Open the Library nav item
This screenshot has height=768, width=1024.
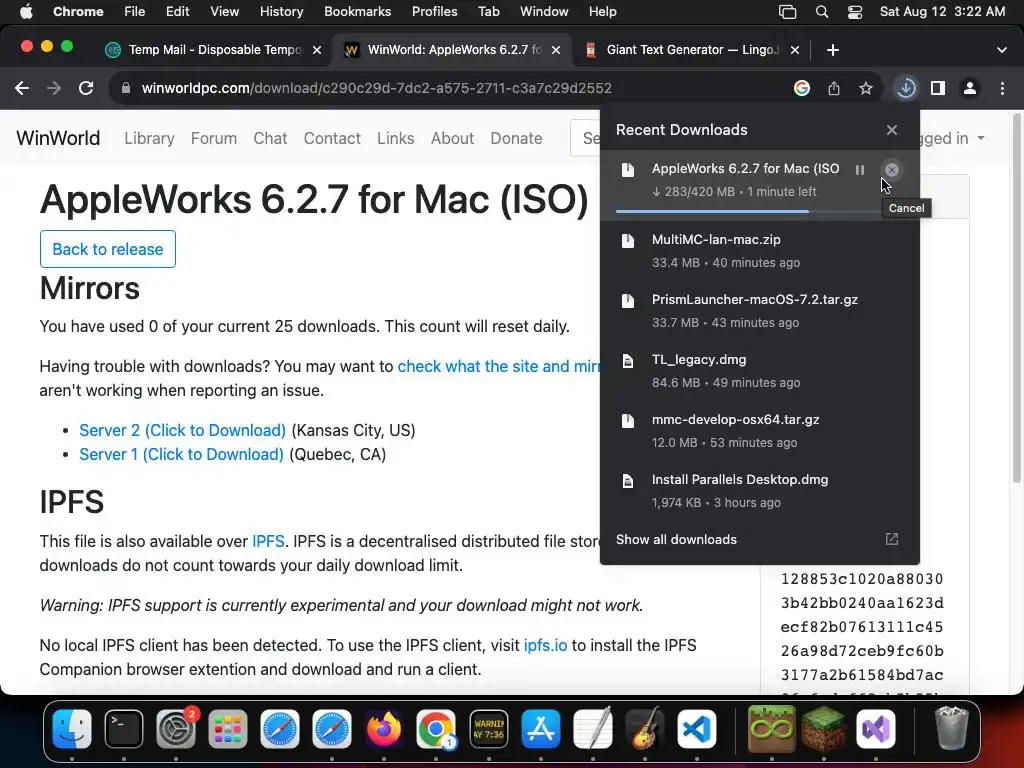click(150, 138)
